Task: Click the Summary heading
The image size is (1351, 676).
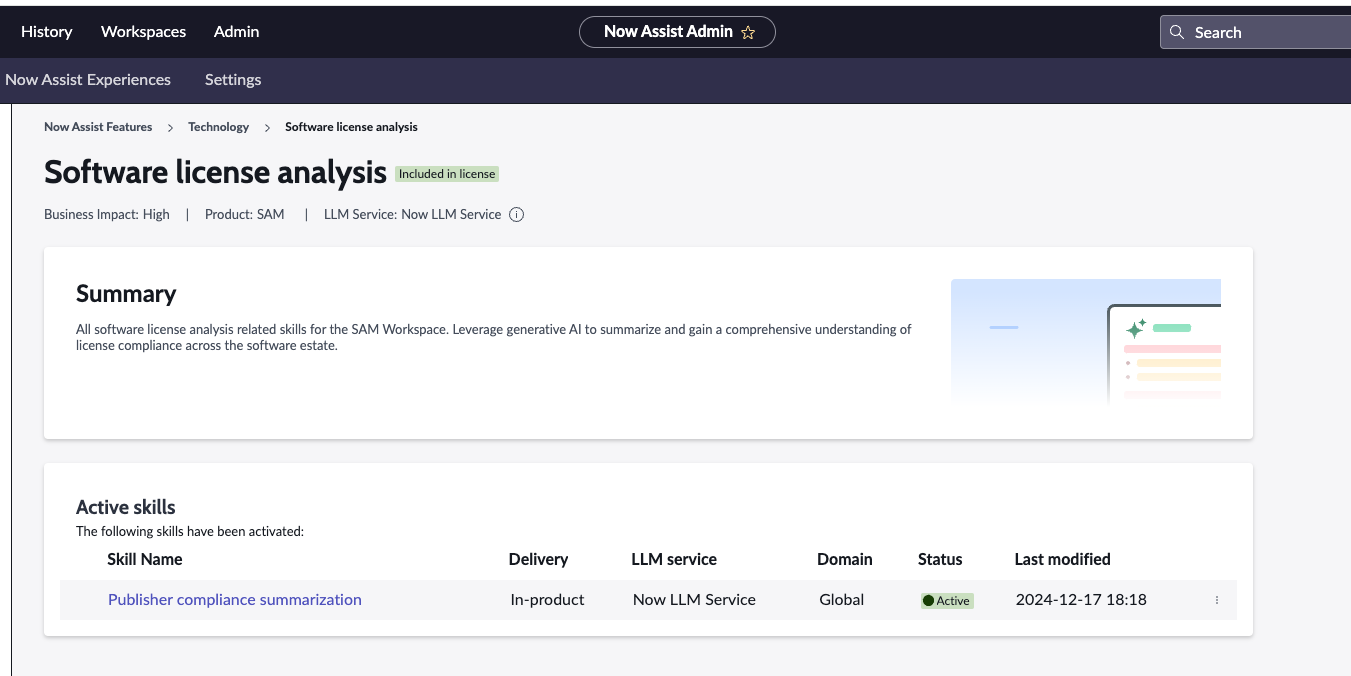Action: tap(126, 294)
